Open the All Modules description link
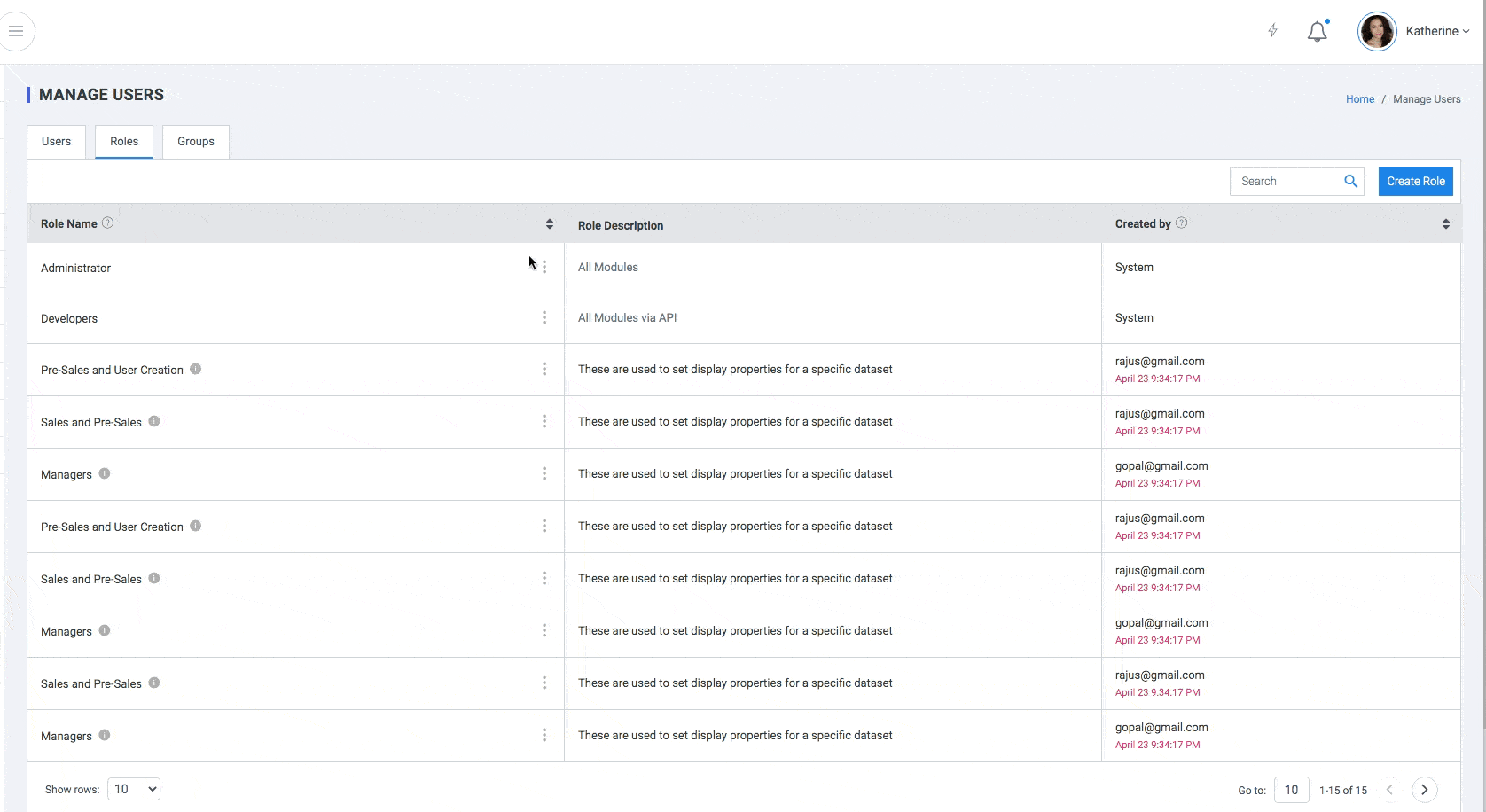The width and height of the screenshot is (1486, 812). (608, 267)
